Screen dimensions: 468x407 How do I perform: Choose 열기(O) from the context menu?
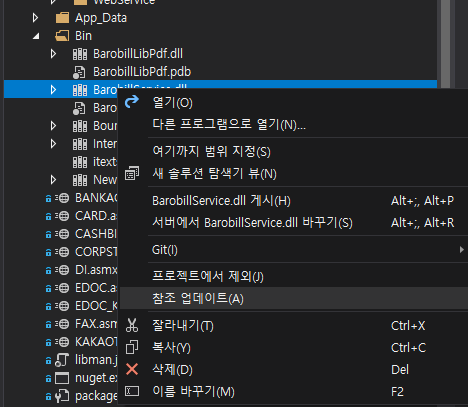(293, 103)
